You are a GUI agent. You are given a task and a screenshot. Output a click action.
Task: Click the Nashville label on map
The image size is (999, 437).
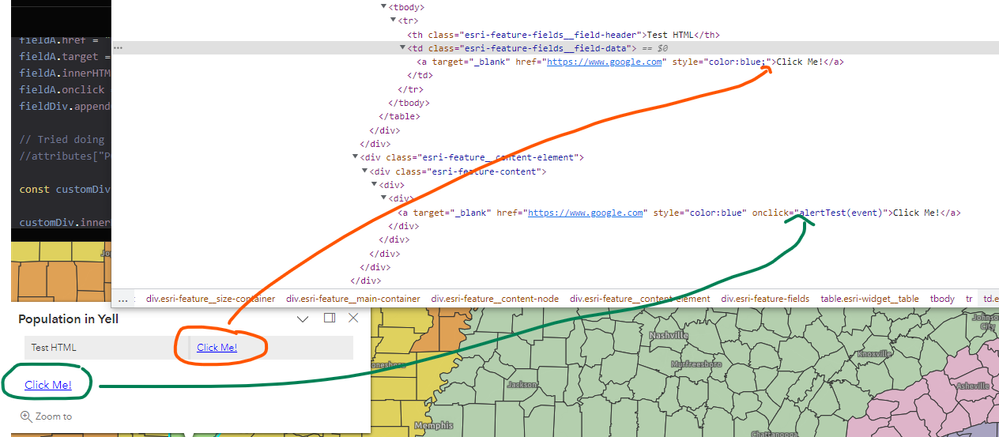click(668, 335)
